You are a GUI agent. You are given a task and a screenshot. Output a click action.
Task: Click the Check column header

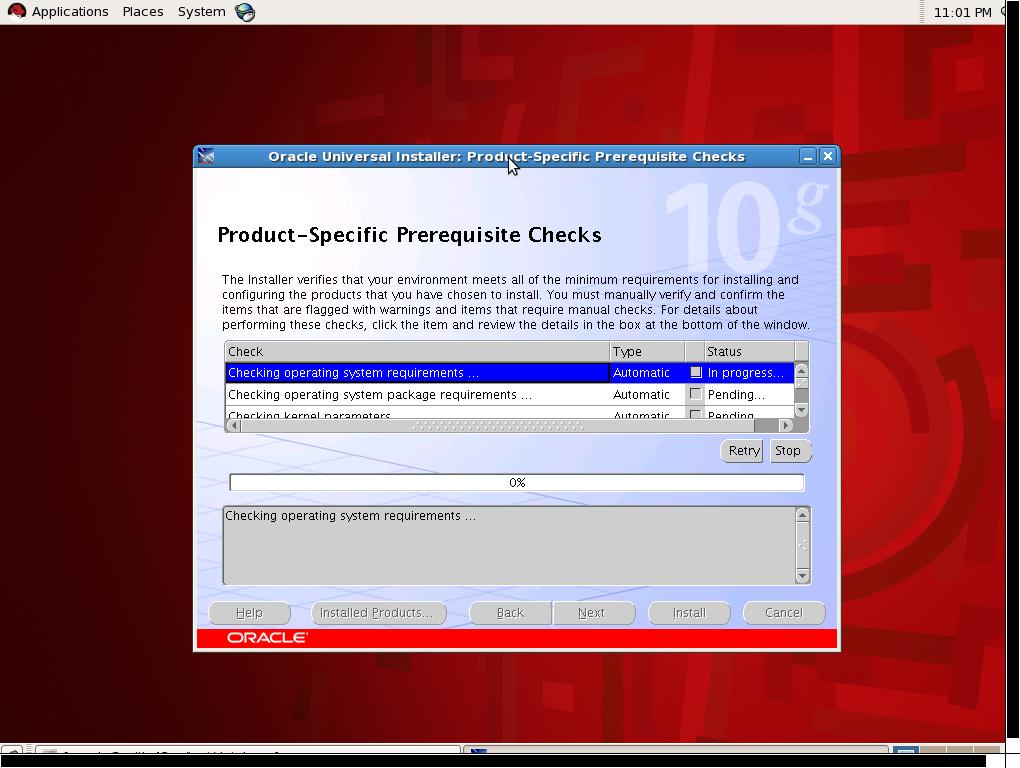coord(417,352)
